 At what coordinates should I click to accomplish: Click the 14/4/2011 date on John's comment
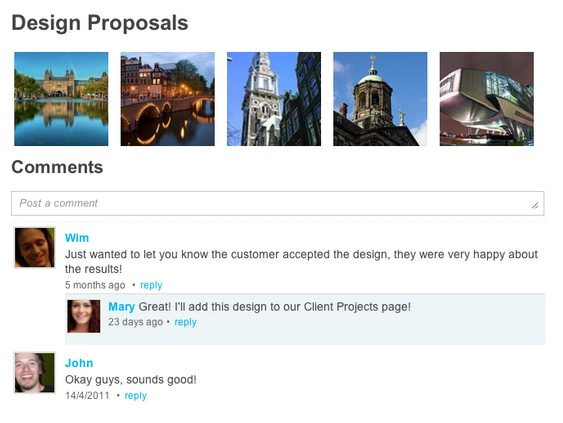pyautogui.click(x=87, y=396)
